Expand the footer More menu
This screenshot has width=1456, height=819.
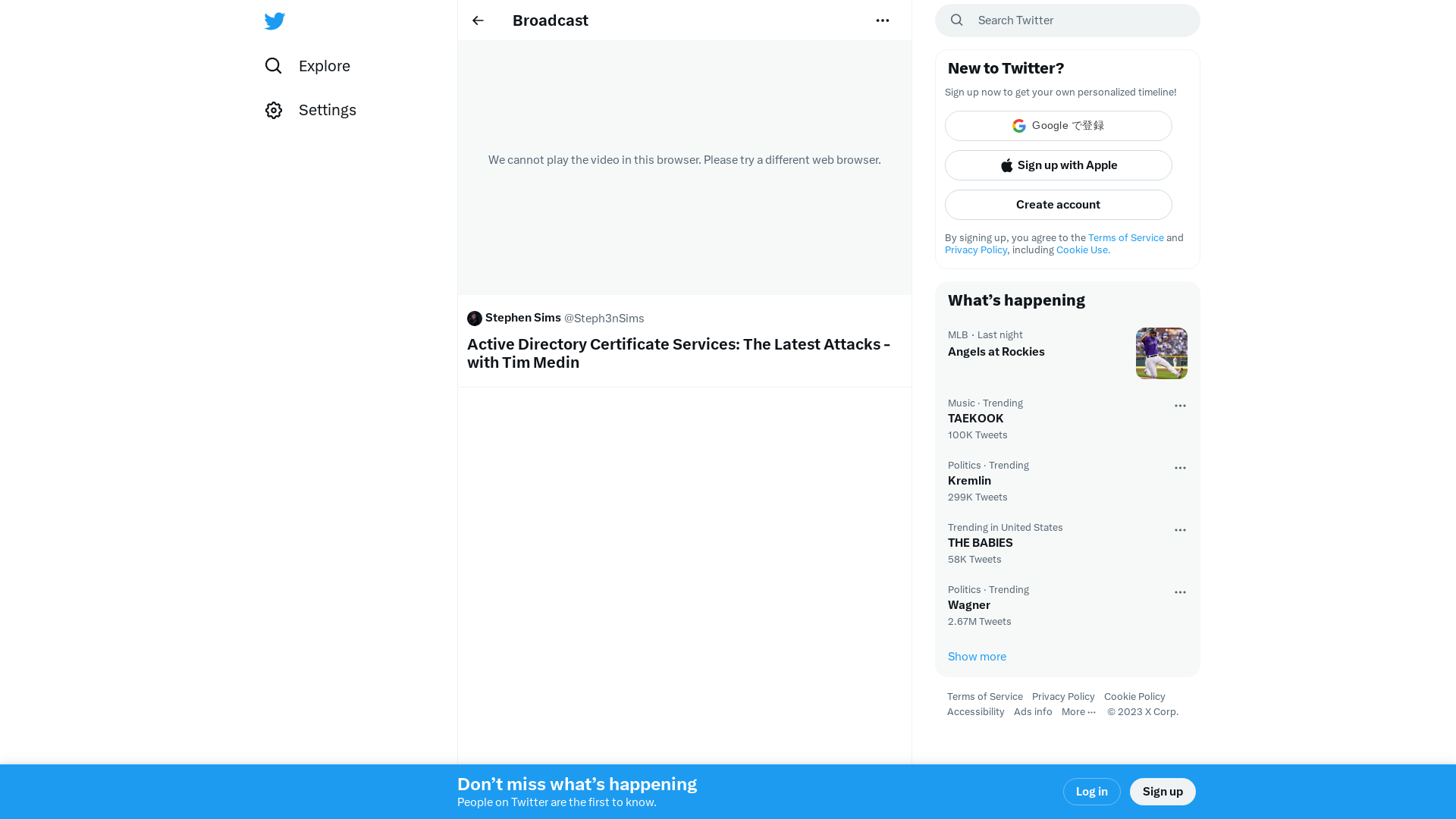click(x=1079, y=711)
